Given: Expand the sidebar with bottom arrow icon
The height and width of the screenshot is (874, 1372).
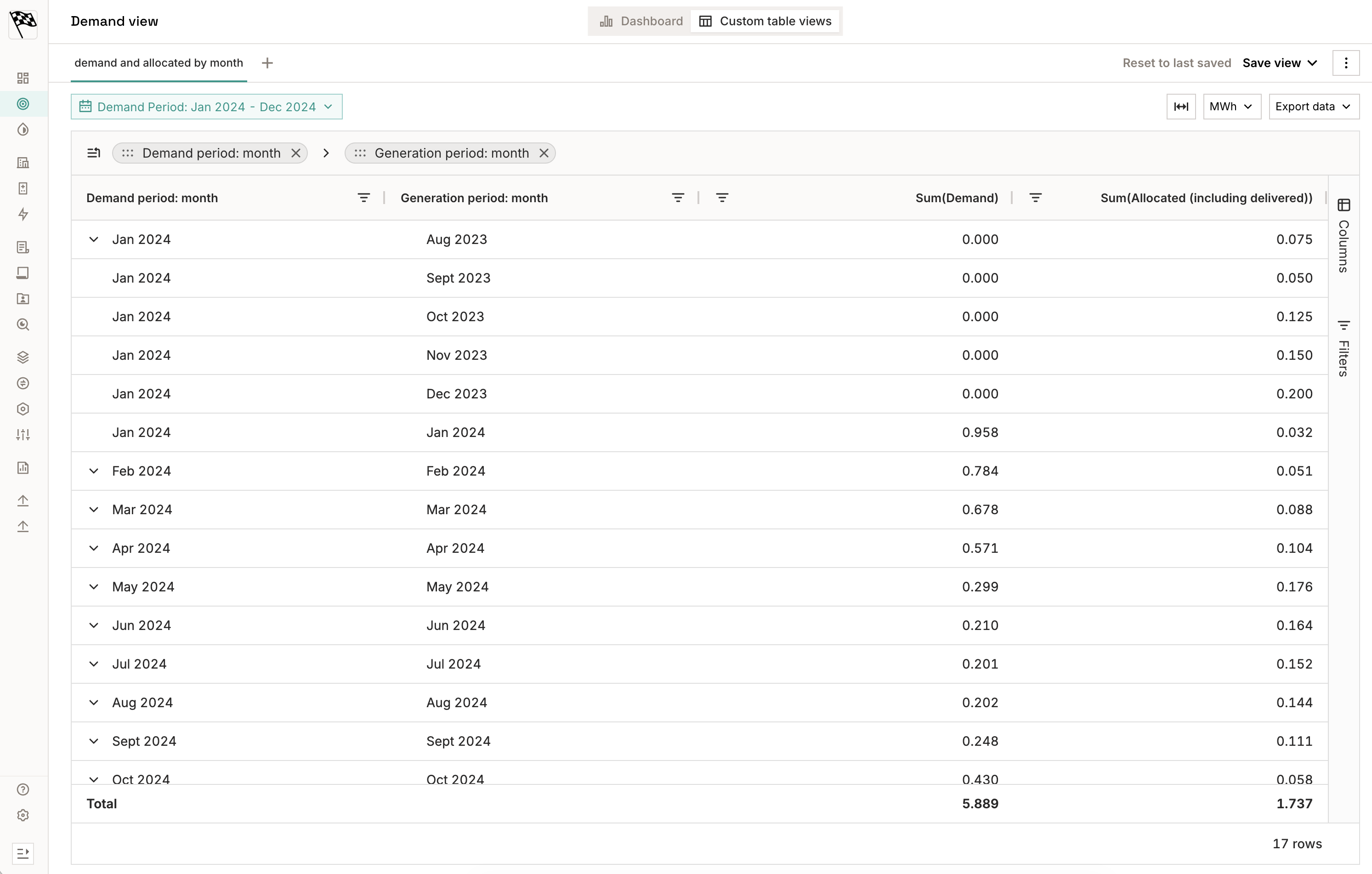Looking at the screenshot, I should pyautogui.click(x=23, y=853).
